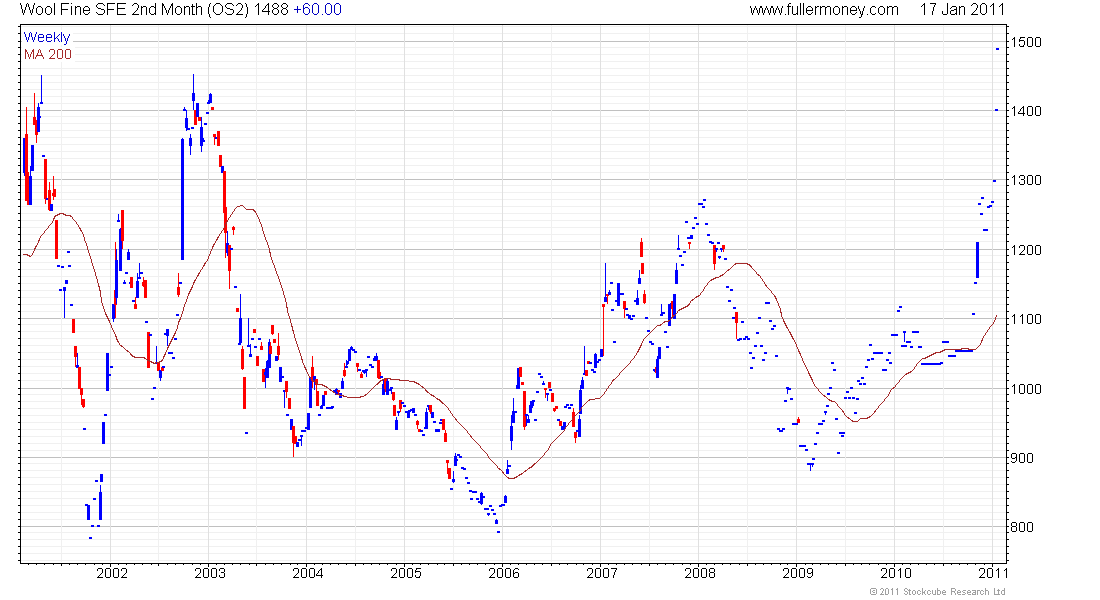Click the chart title 'Wool Fine SFE 2nd Month (OS2)'
Image resolution: width=1100 pixels, height=600 pixels.
[x=134, y=10]
